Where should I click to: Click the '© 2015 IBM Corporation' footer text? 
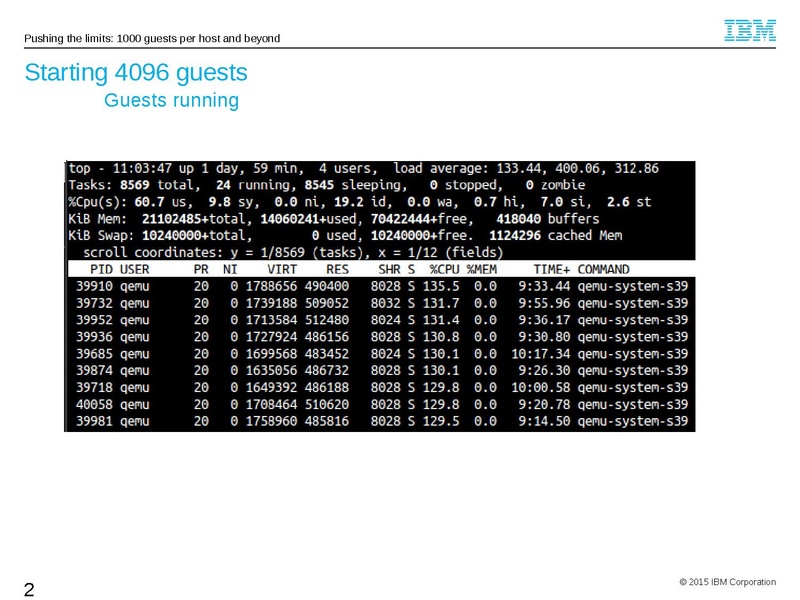pyautogui.click(x=727, y=582)
